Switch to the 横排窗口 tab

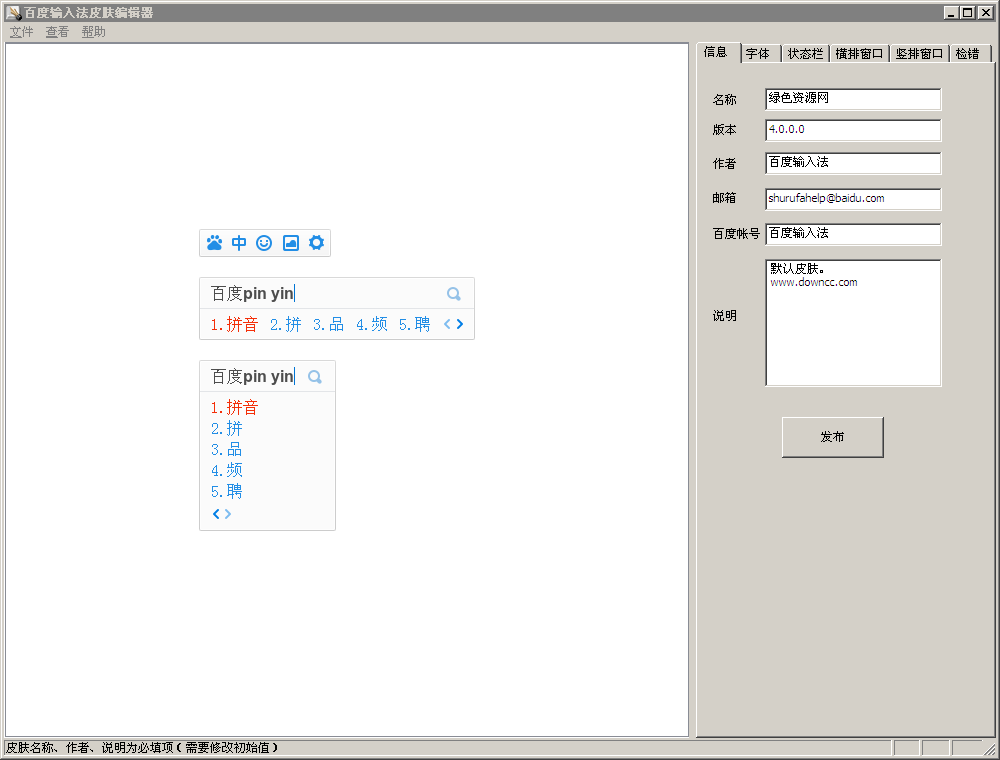(858, 53)
